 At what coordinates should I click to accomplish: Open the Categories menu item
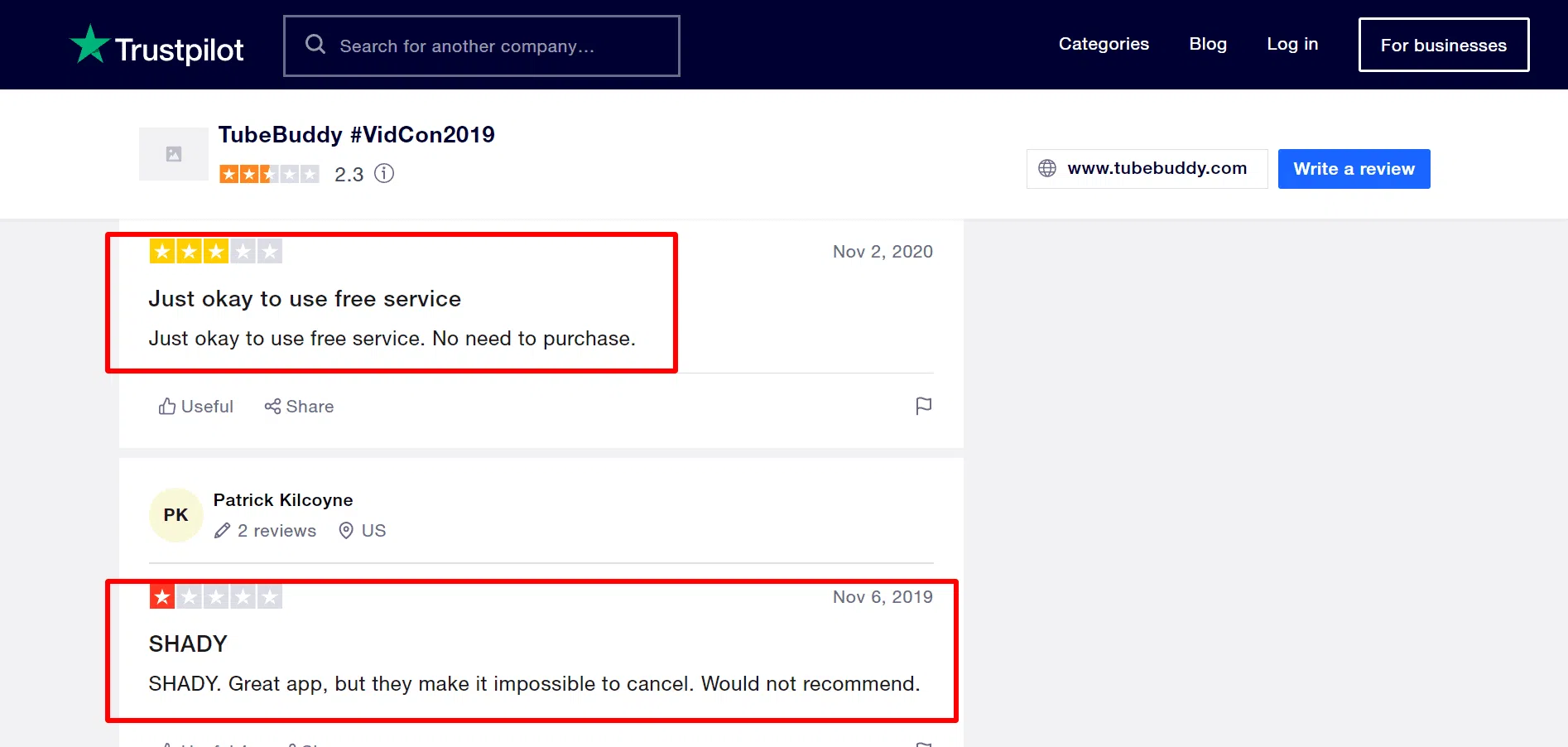tap(1104, 44)
